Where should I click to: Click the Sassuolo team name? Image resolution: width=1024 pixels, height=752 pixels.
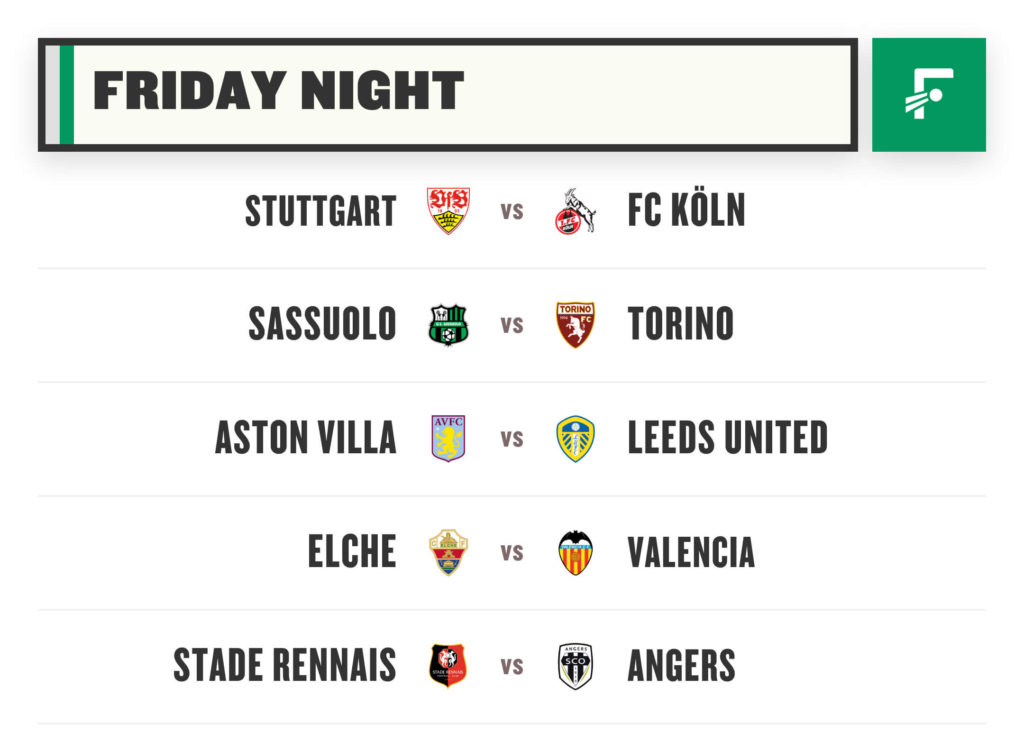[x=323, y=324]
